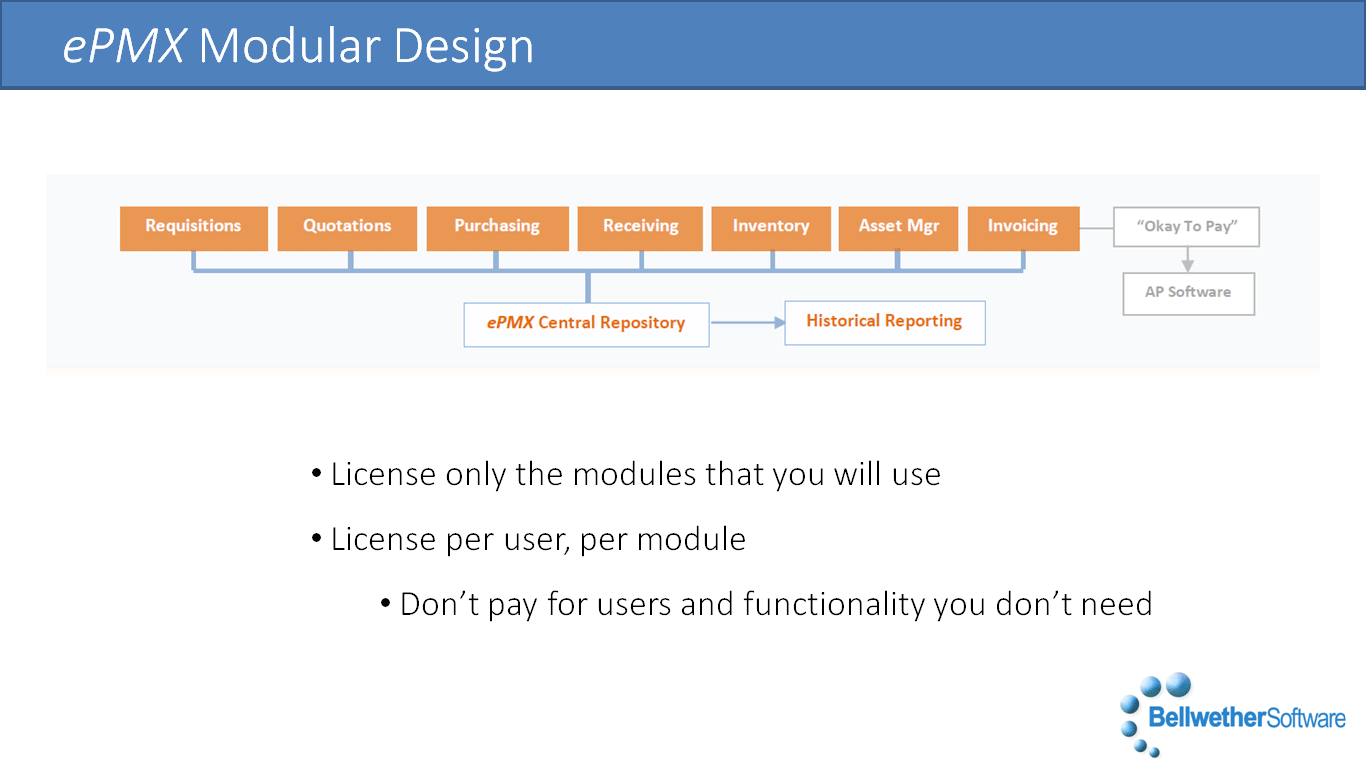Click the Inventory module box
1366x768 pixels.
click(770, 228)
